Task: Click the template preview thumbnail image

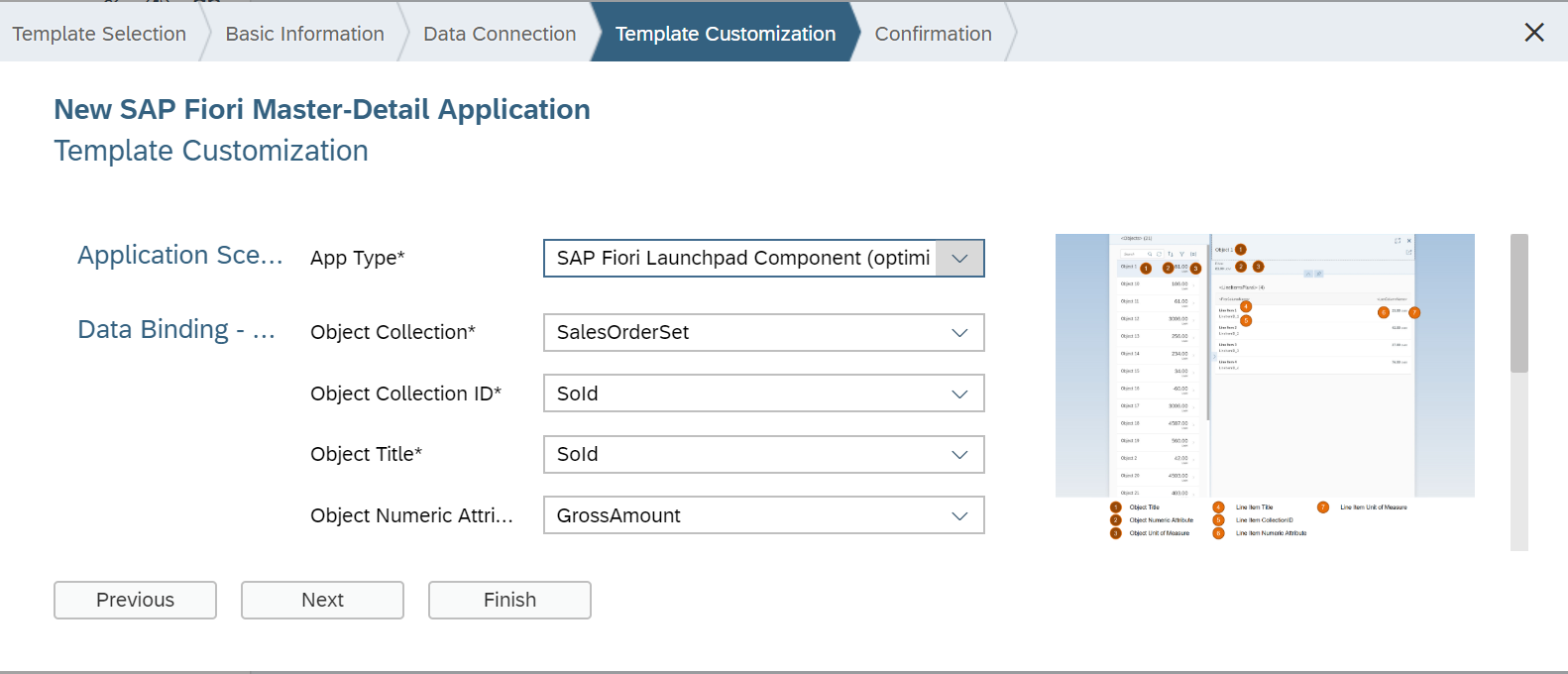Action: pyautogui.click(x=1265, y=387)
